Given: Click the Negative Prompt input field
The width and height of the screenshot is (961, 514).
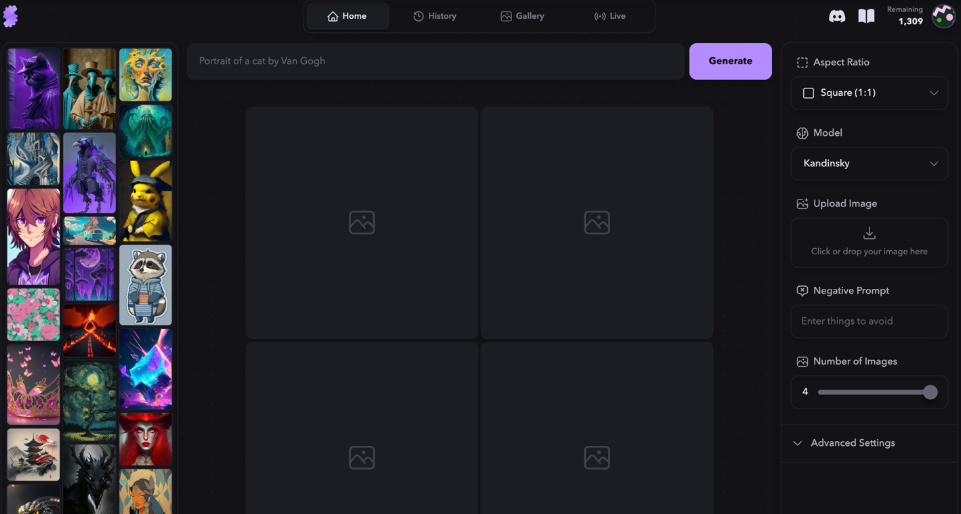Looking at the screenshot, I should pyautogui.click(x=869, y=321).
